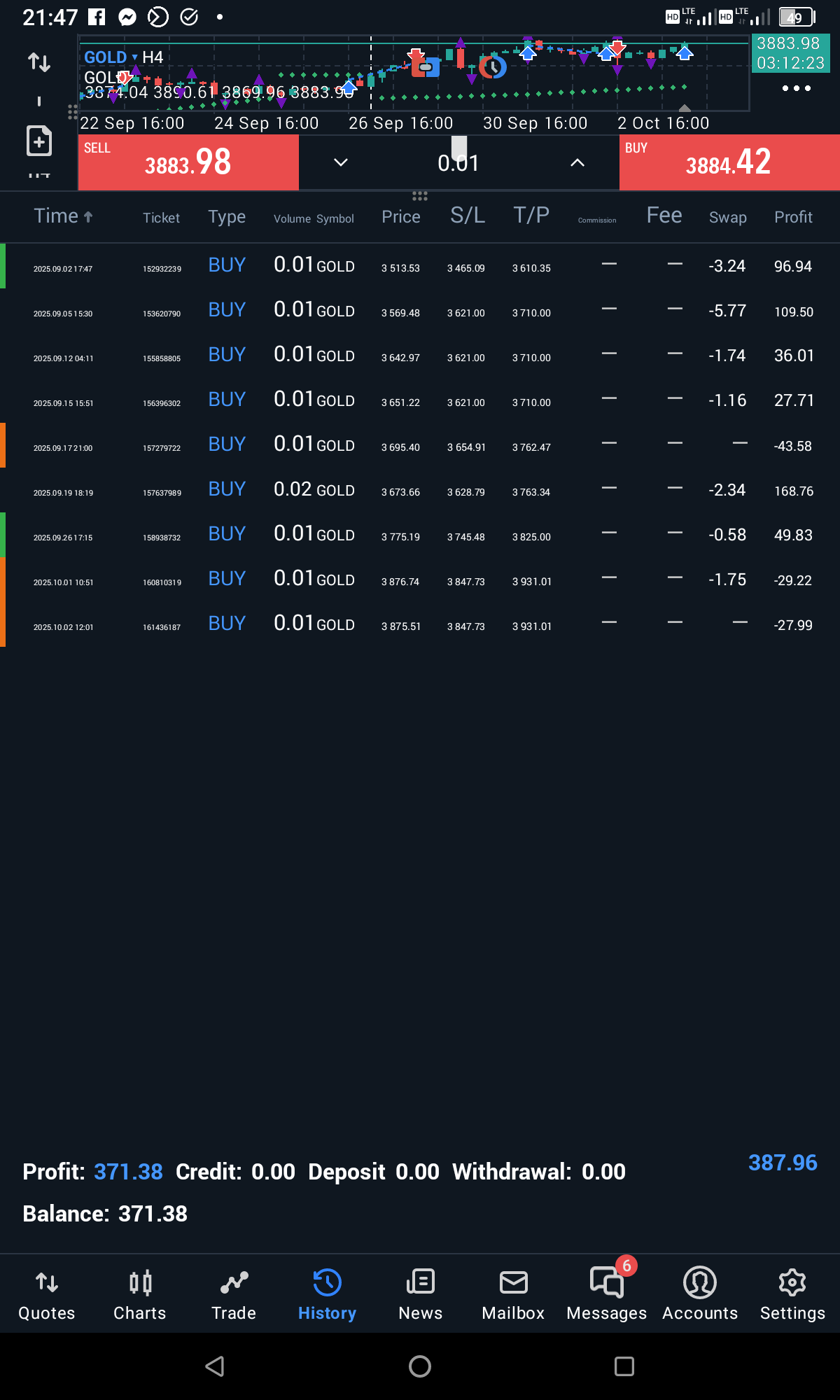
Task: Open the three-dots chart menu
Action: pos(797,88)
